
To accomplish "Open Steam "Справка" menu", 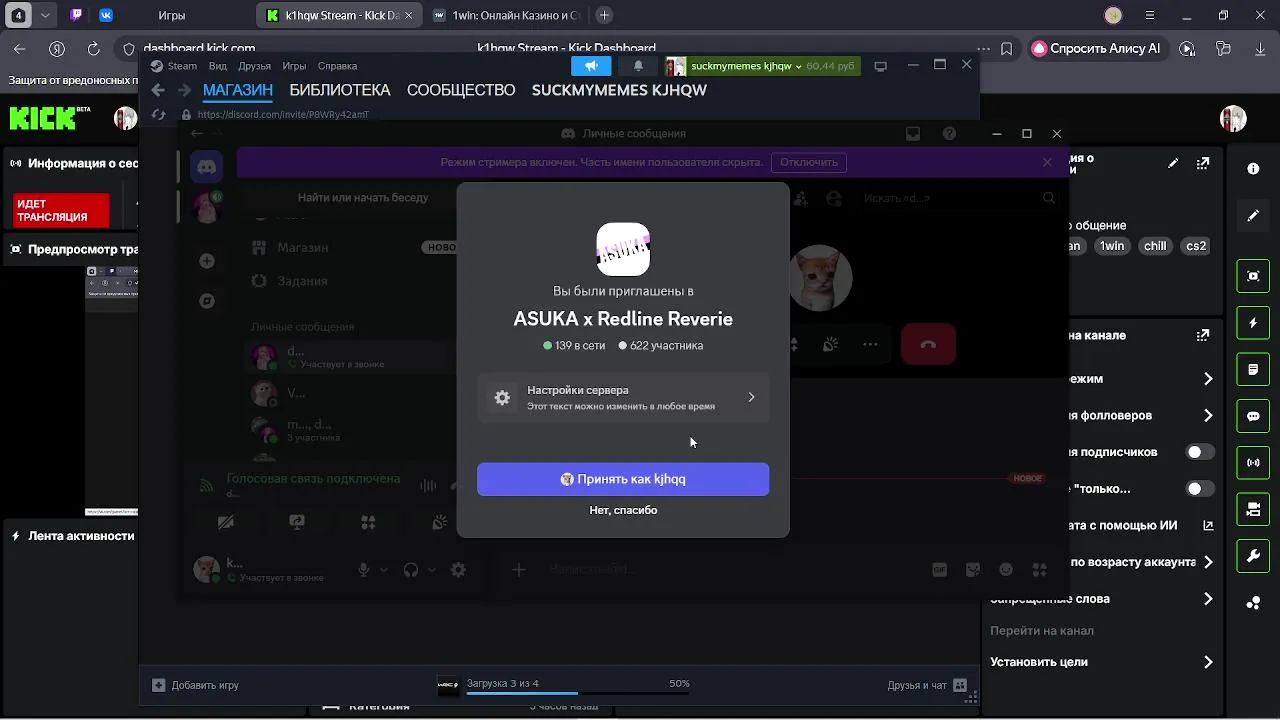I will (337, 66).
